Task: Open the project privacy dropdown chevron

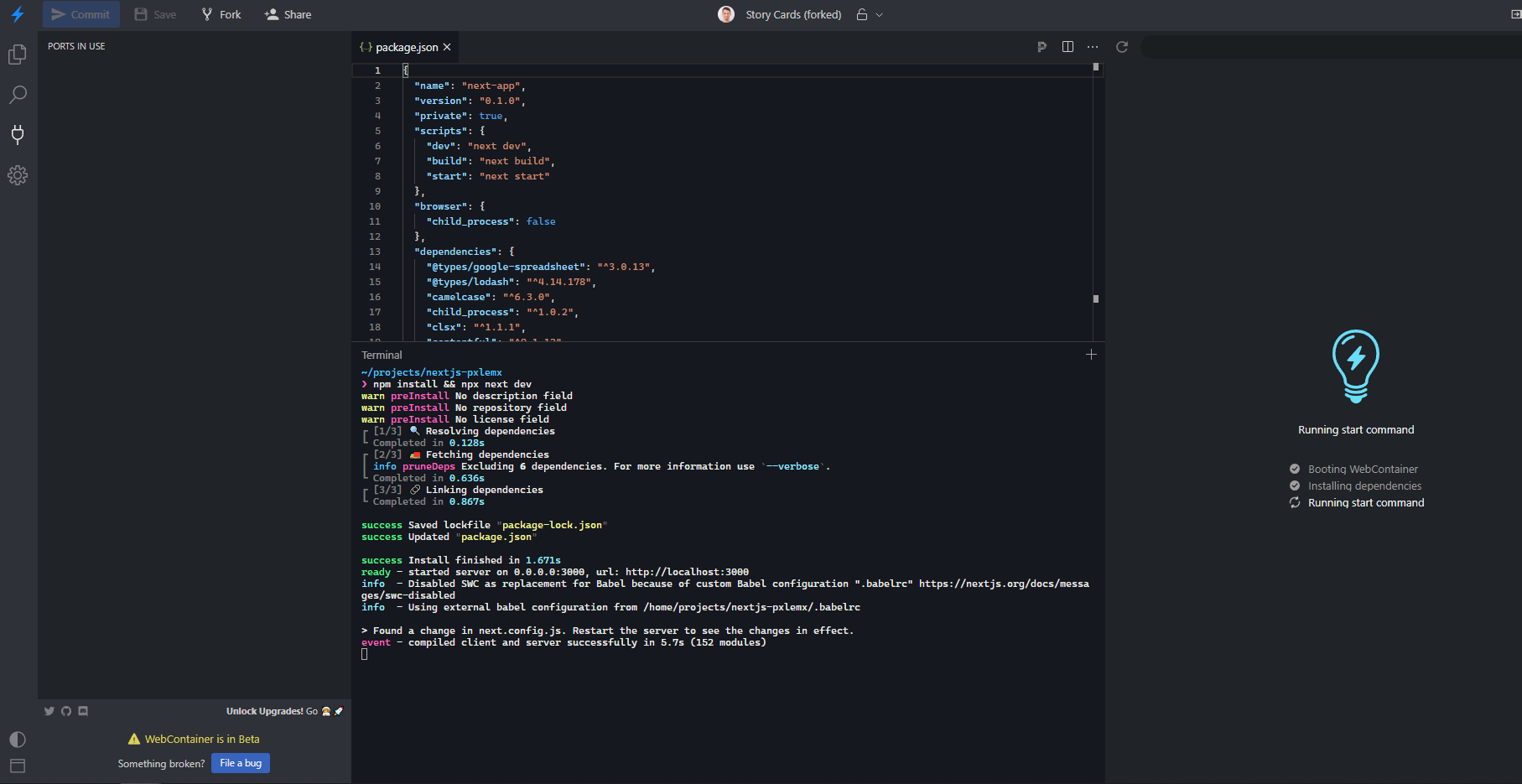Action: (x=878, y=14)
